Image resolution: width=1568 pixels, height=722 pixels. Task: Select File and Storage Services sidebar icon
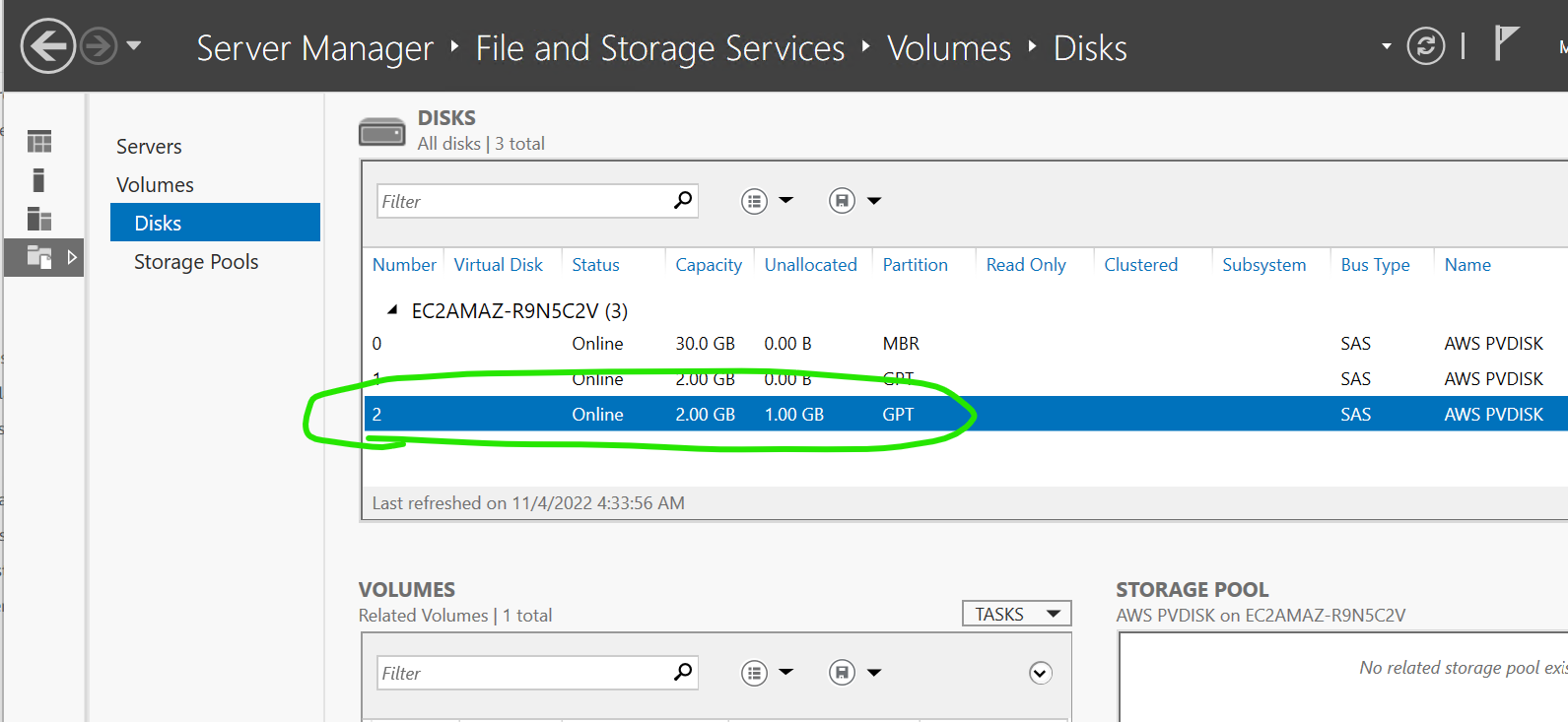coord(39,257)
